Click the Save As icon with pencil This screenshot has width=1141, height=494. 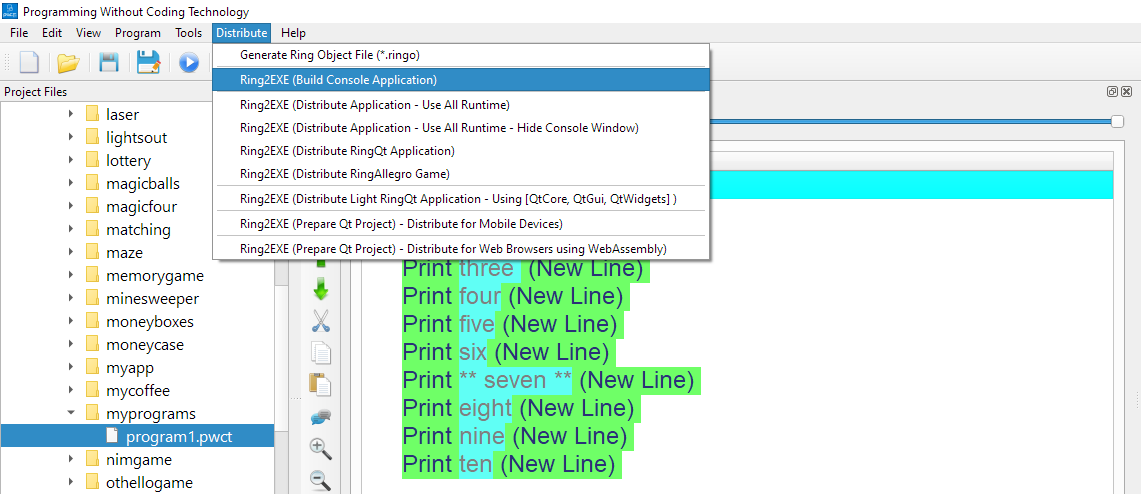149,63
